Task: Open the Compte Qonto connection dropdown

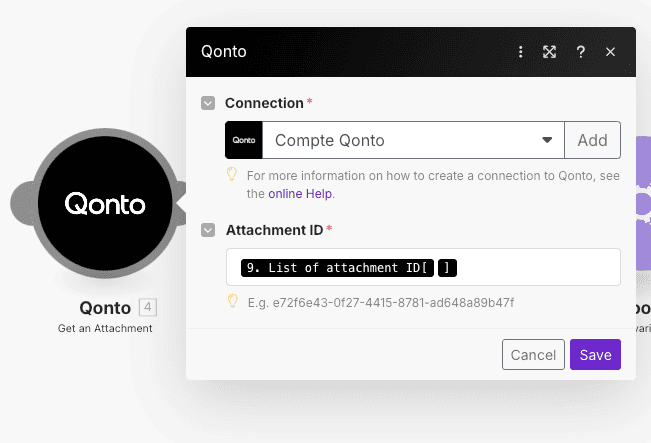Action: coord(413,140)
